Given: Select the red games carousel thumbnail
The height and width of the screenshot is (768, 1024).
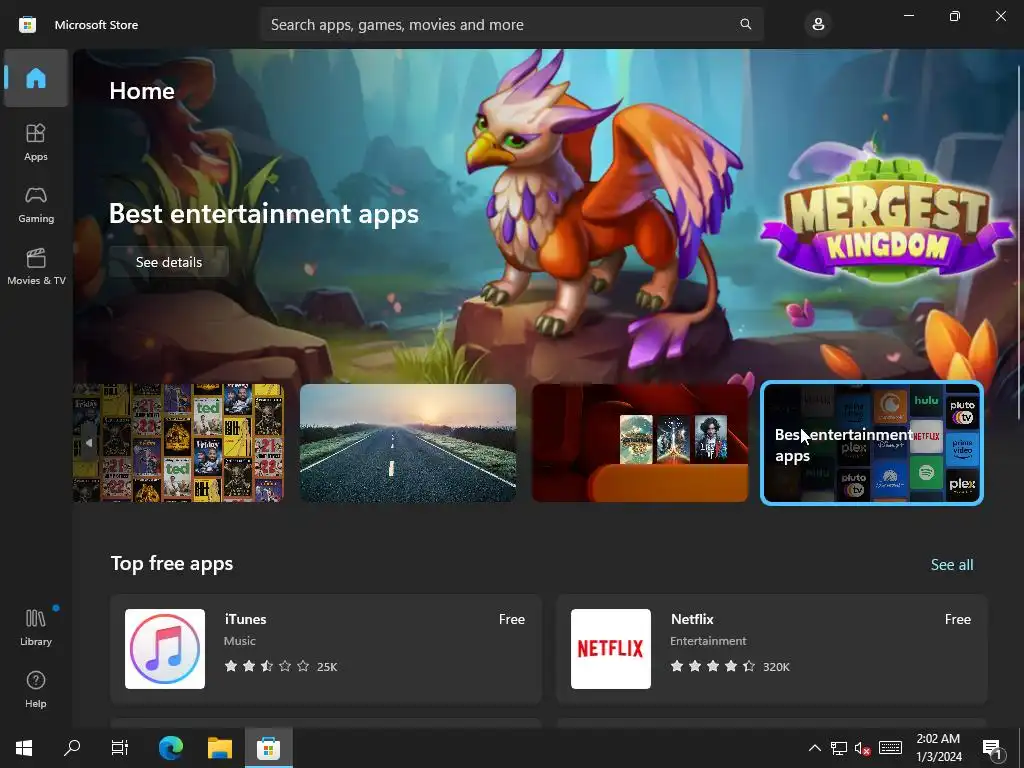Looking at the screenshot, I should (640, 443).
